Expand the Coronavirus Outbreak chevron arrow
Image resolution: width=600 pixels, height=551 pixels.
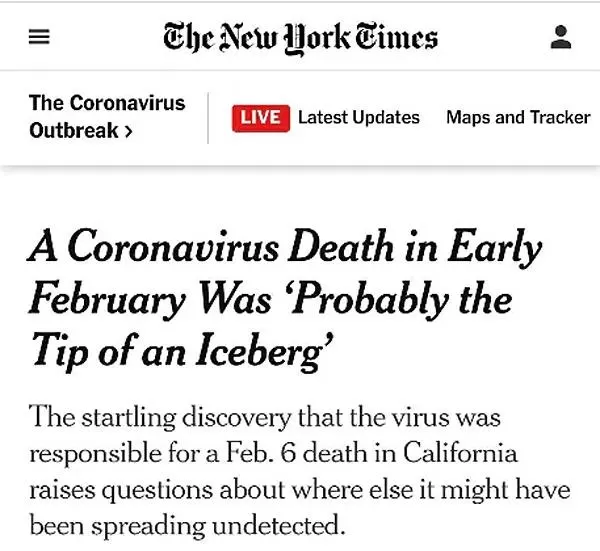point(129,132)
